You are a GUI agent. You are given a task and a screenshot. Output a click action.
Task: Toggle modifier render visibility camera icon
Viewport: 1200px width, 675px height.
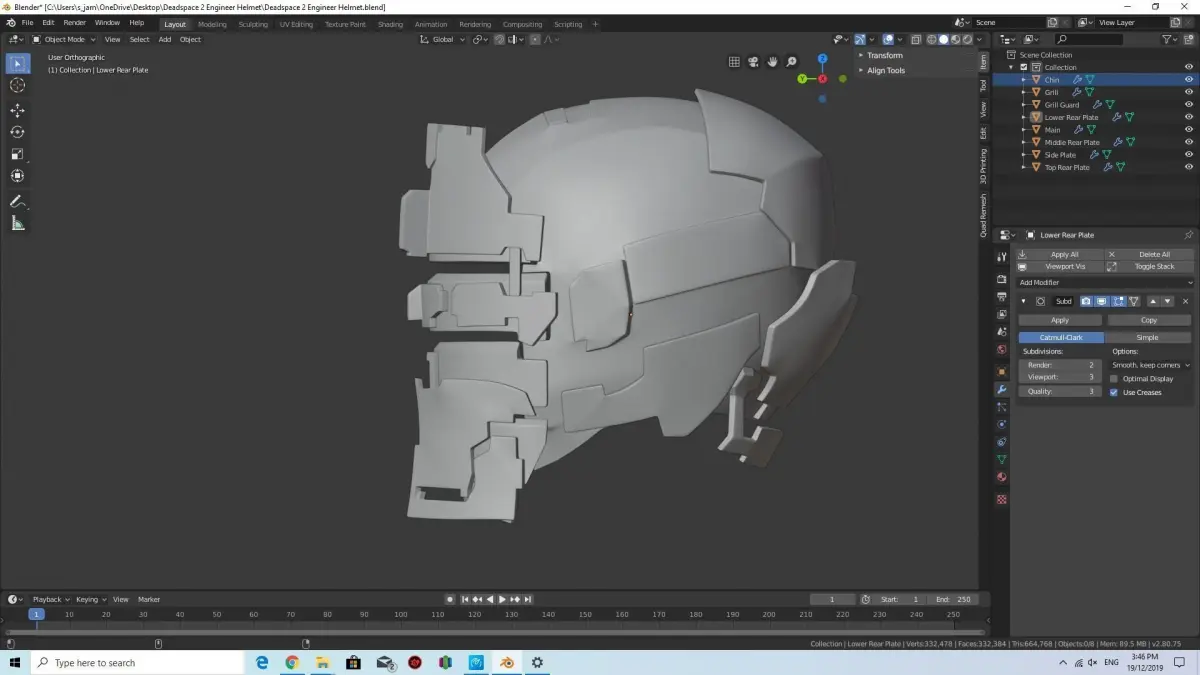click(x=1086, y=301)
